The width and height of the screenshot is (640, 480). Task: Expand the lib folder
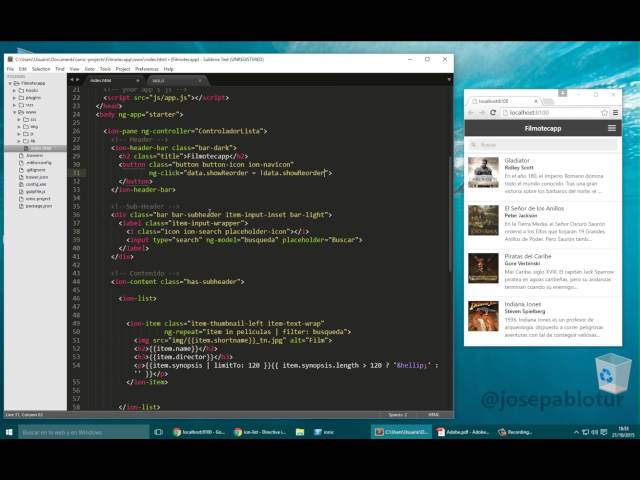pos(19,141)
